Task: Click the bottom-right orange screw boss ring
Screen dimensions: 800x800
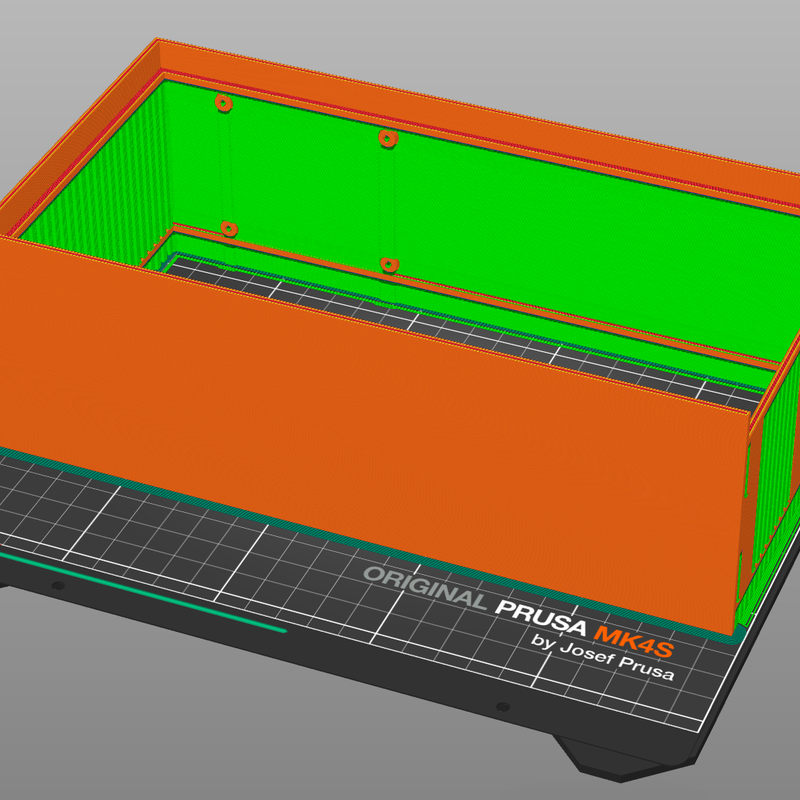Action: click(x=389, y=264)
